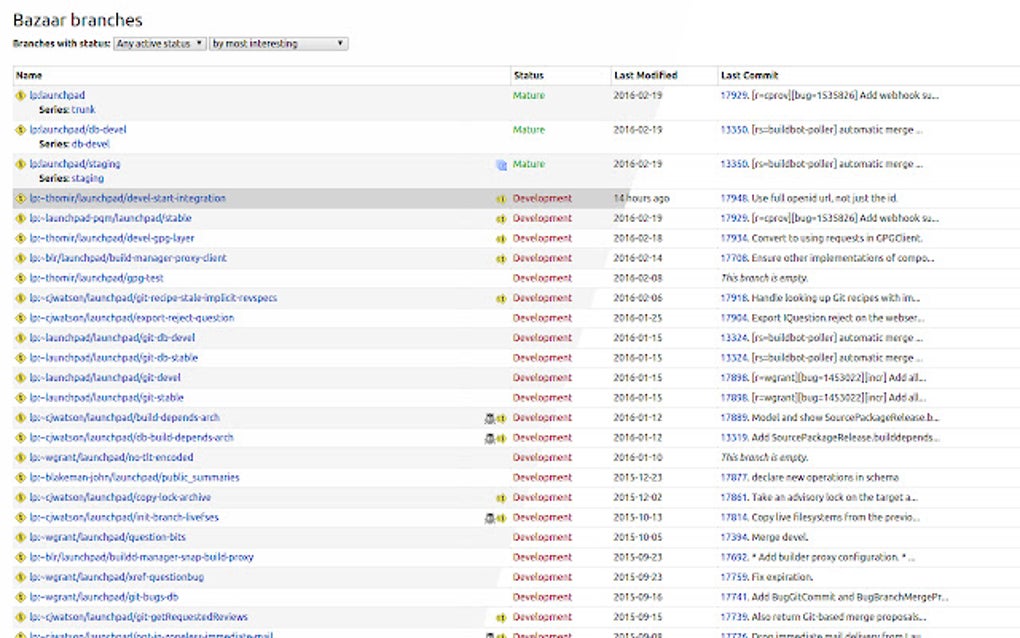The height and width of the screenshot is (638, 1020).
Task: Click the merge badge in git-getRequestedReviews row
Action: tap(501, 618)
